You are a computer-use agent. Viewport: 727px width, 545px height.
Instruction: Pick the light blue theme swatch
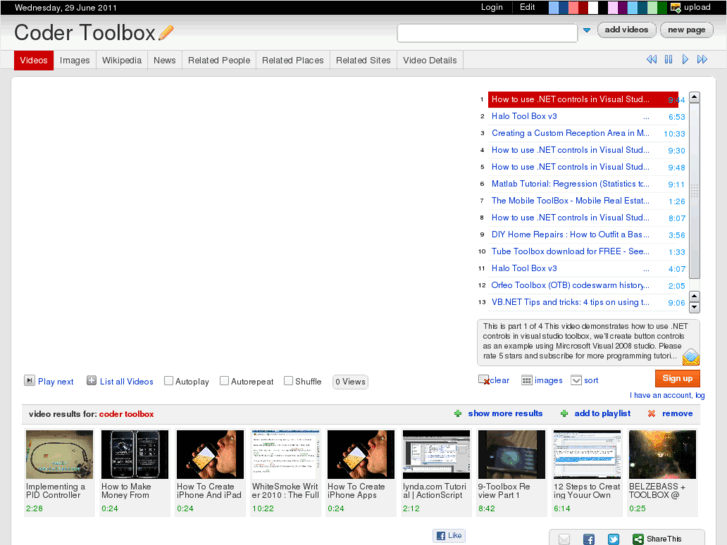pyautogui.click(x=553, y=8)
